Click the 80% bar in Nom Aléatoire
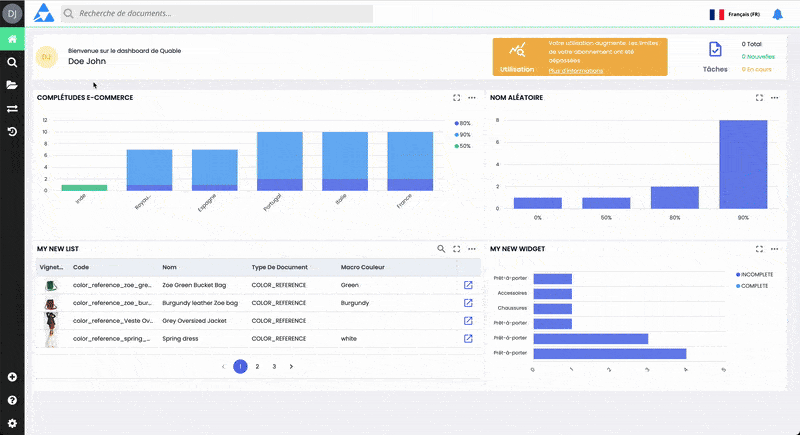The height and width of the screenshot is (435, 800). [674, 197]
